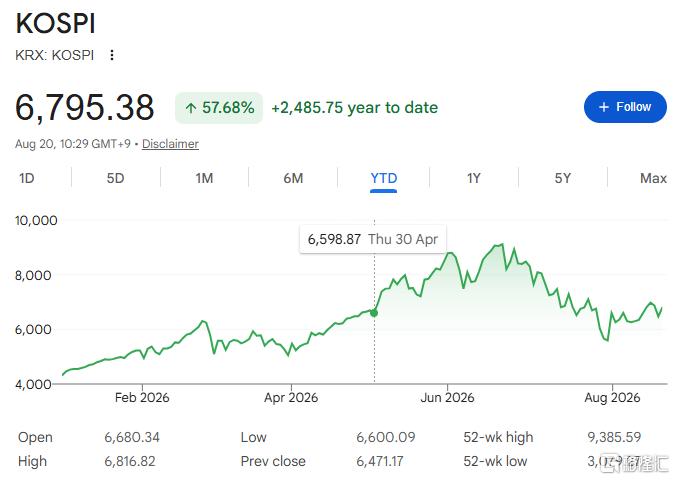Image resolution: width=675 pixels, height=480 pixels.
Task: Open the three-dot more options menu
Action: coord(112,55)
